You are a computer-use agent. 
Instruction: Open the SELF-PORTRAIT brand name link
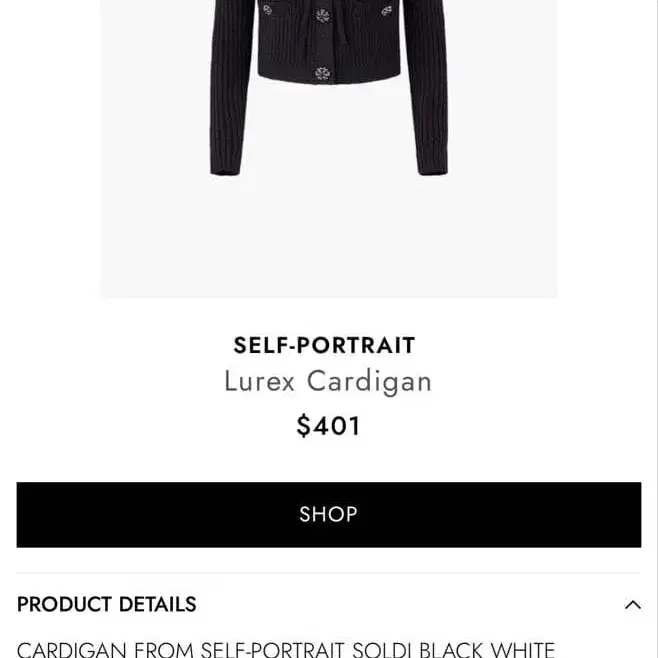(x=324, y=345)
